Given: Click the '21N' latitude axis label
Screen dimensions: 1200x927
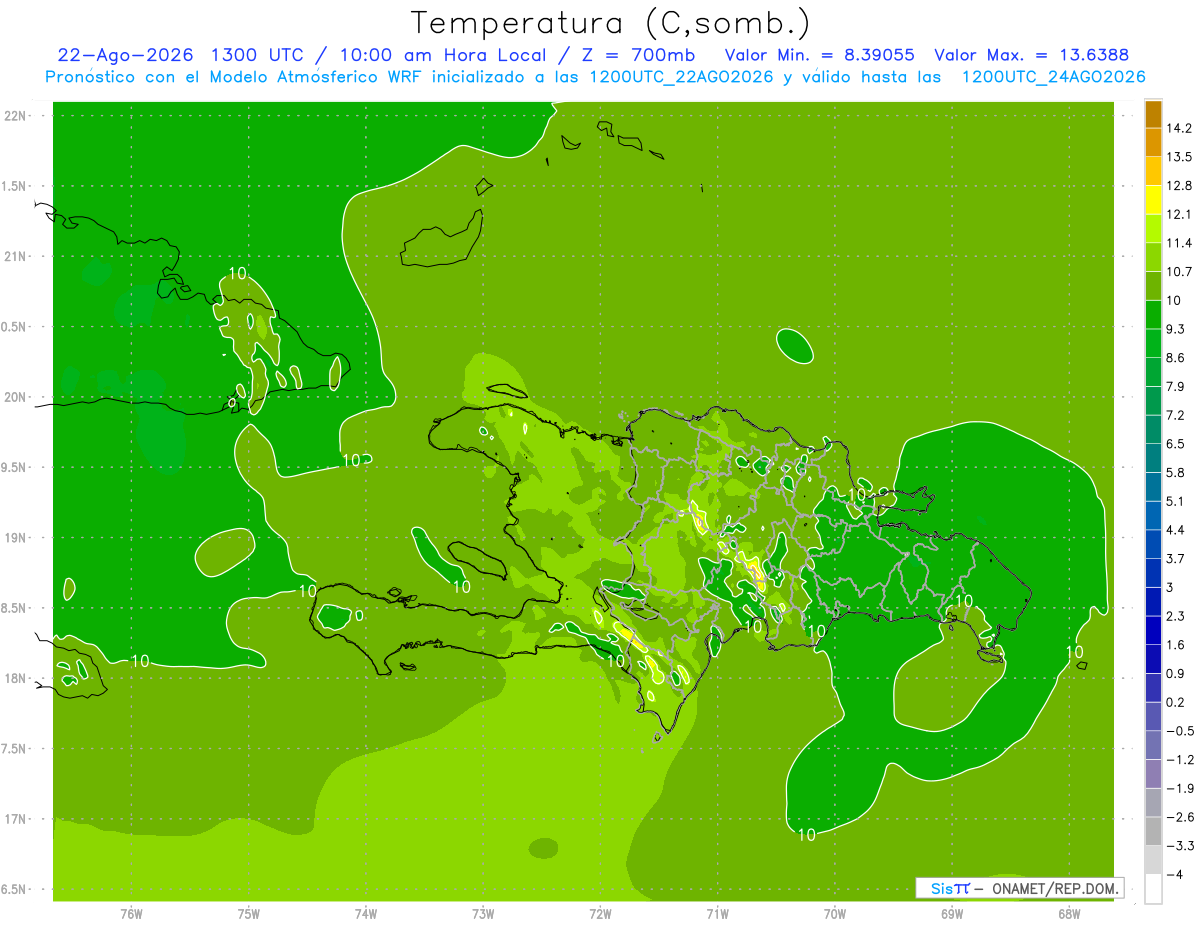Looking at the screenshot, I should pyautogui.click(x=15, y=256).
